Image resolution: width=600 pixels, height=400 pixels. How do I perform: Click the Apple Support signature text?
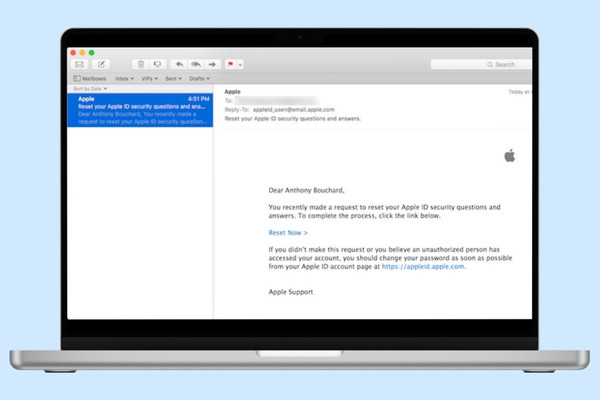[x=290, y=292]
